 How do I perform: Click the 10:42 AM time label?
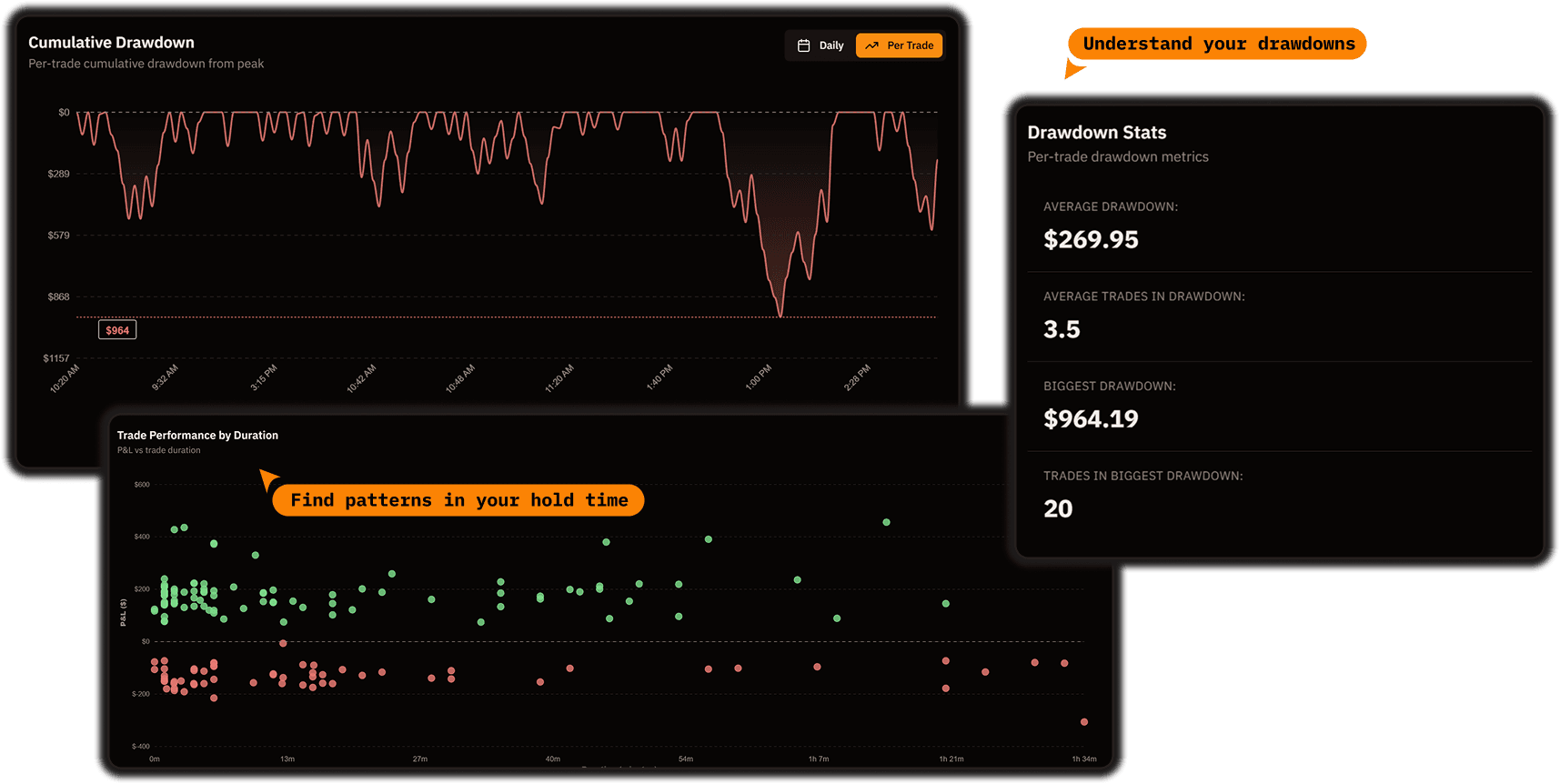tap(361, 378)
